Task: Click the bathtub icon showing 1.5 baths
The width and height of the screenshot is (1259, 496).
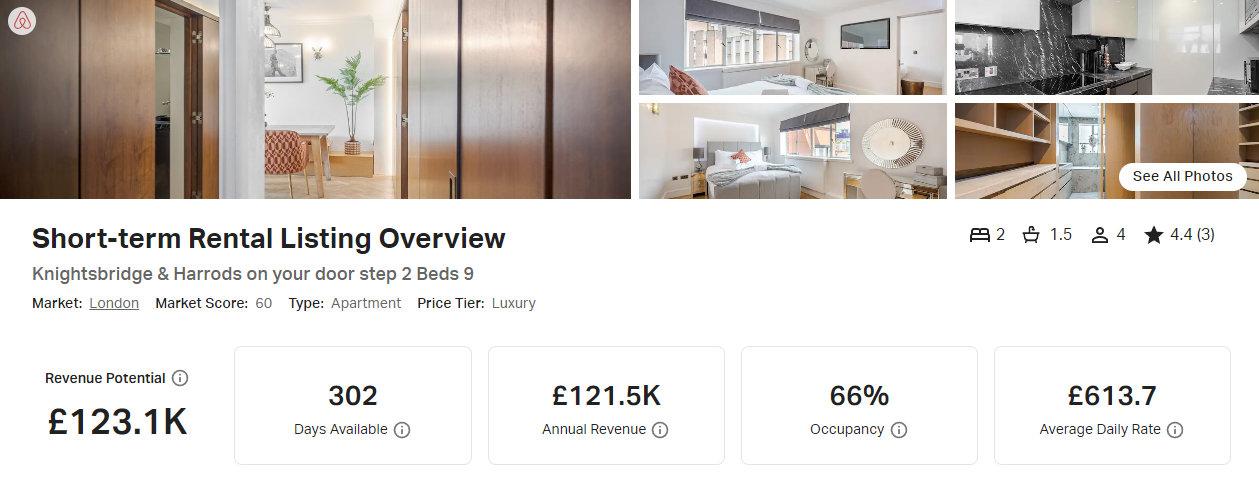Action: 1032,235
